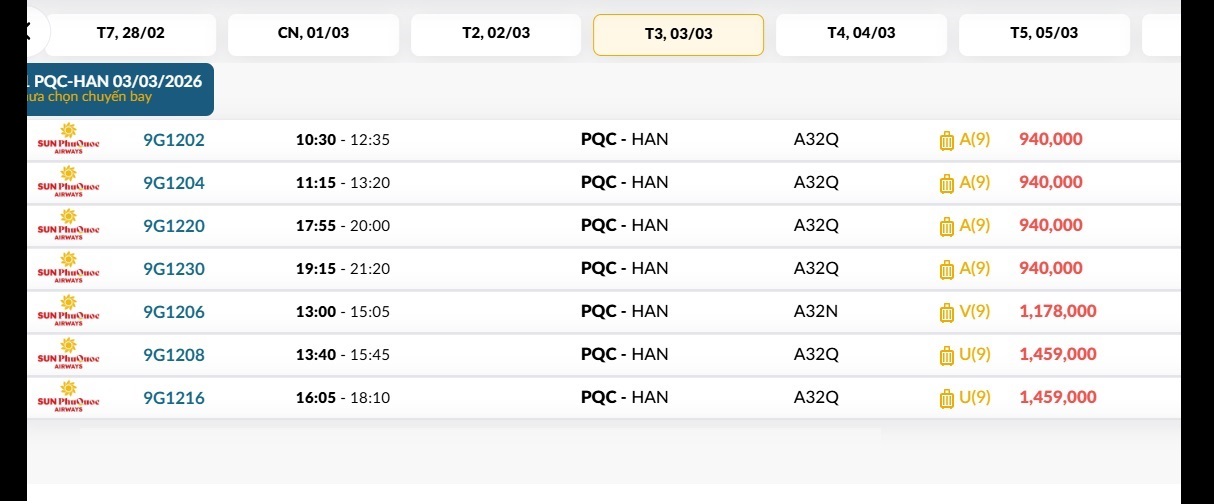The image size is (1214, 504).
Task: Select 1,178,000 fare for flight 9G1206
Action: click(x=1057, y=312)
